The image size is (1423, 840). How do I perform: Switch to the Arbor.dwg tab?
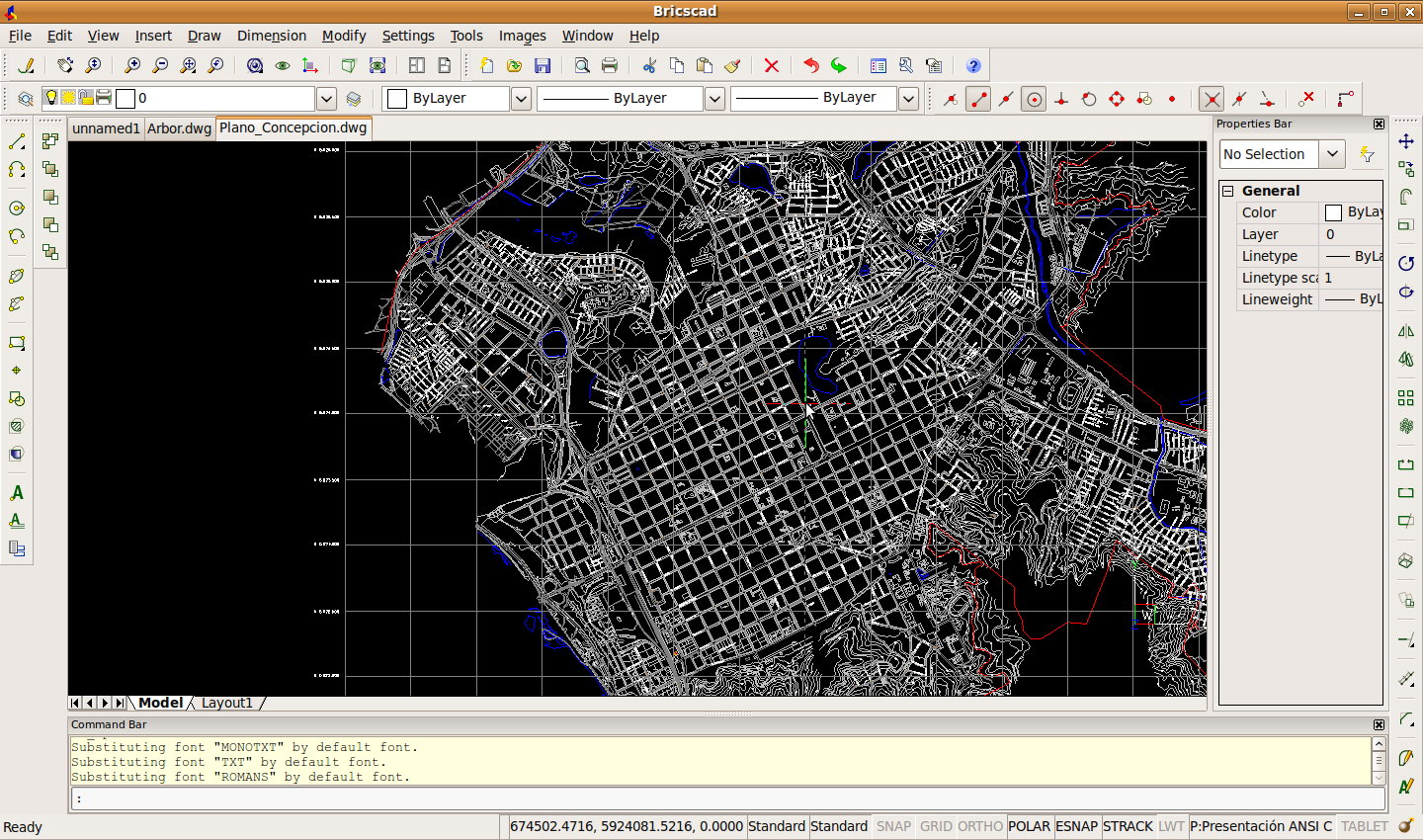tap(179, 128)
